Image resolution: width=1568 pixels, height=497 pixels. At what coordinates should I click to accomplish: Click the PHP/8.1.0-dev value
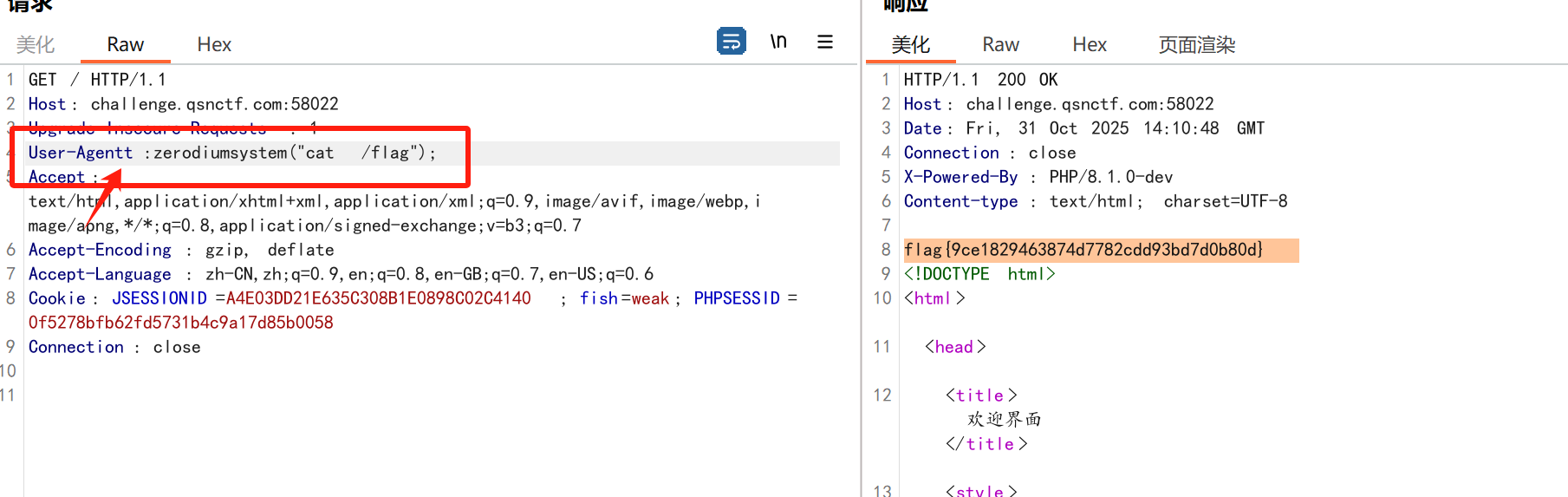[x=1111, y=177]
